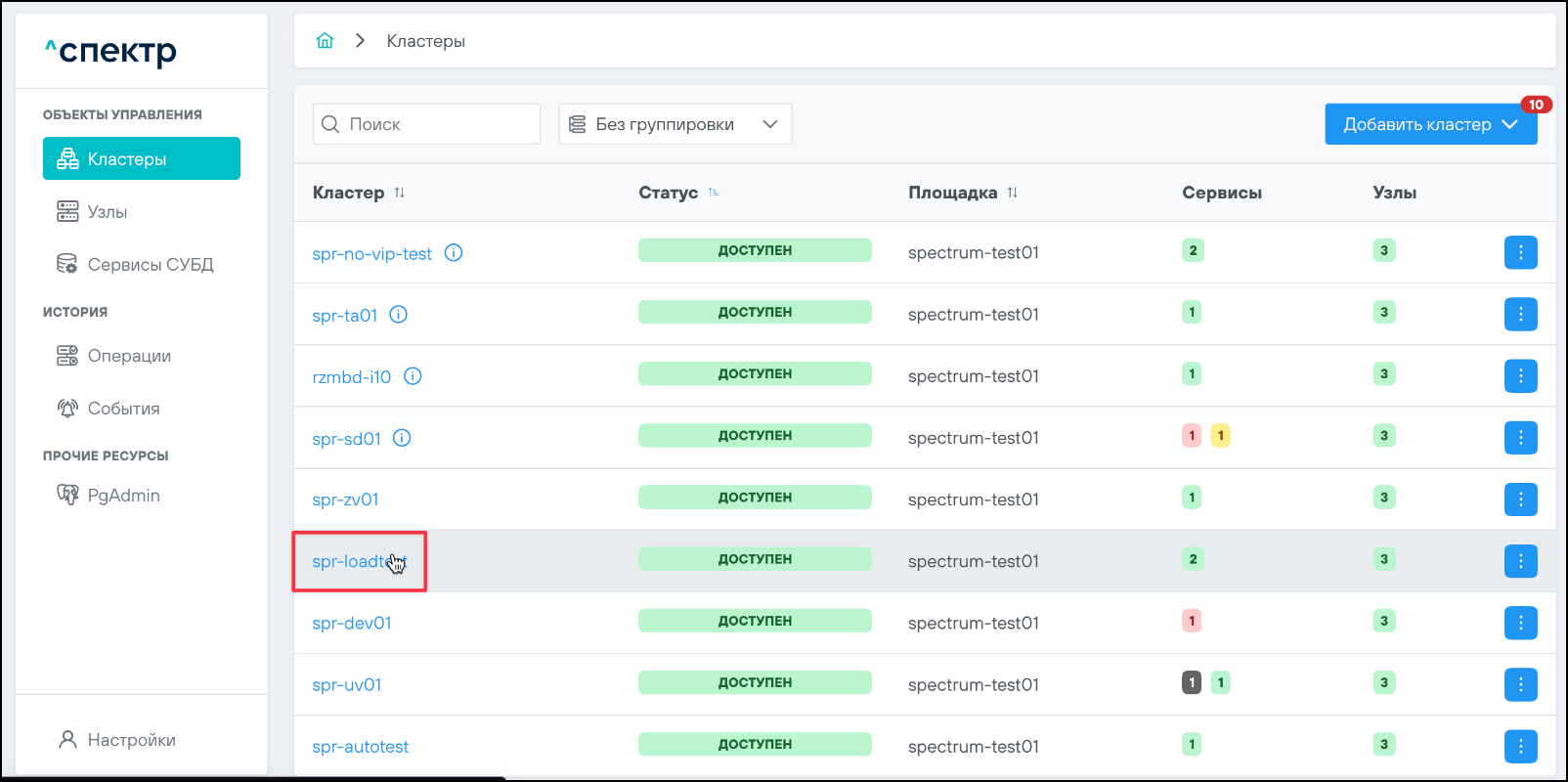Click info icon beside spr-ta01

tap(399, 315)
